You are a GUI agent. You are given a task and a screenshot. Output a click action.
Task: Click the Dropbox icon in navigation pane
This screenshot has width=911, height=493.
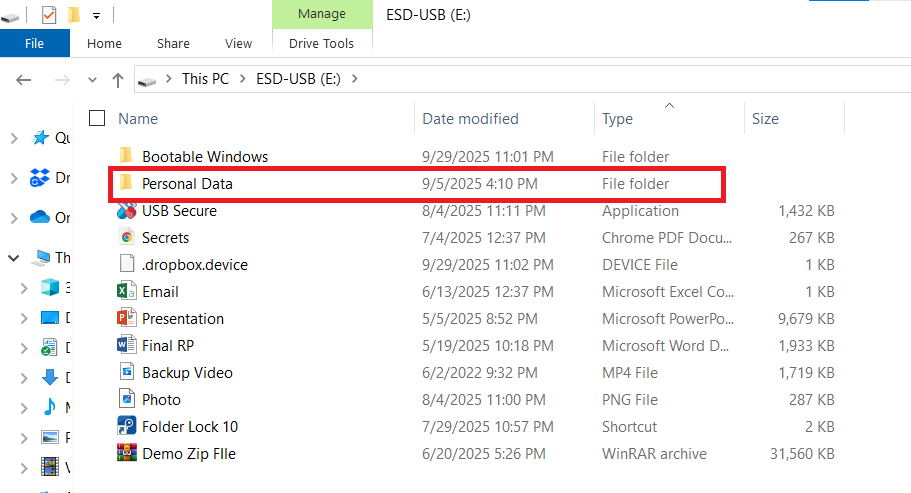pos(40,178)
